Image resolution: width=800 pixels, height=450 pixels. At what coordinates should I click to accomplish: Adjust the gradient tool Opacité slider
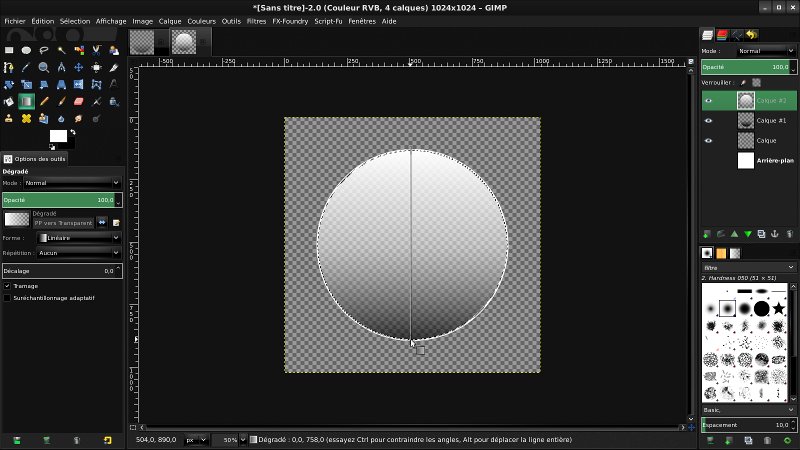pos(62,200)
